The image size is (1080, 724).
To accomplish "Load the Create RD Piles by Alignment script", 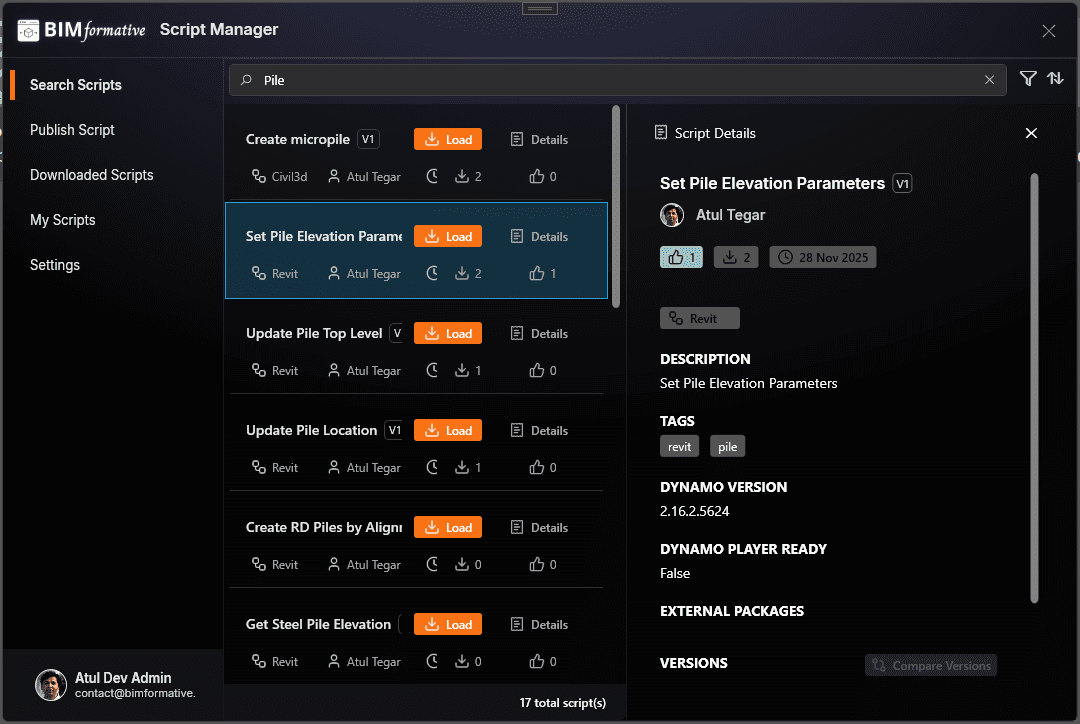I will click(x=447, y=527).
